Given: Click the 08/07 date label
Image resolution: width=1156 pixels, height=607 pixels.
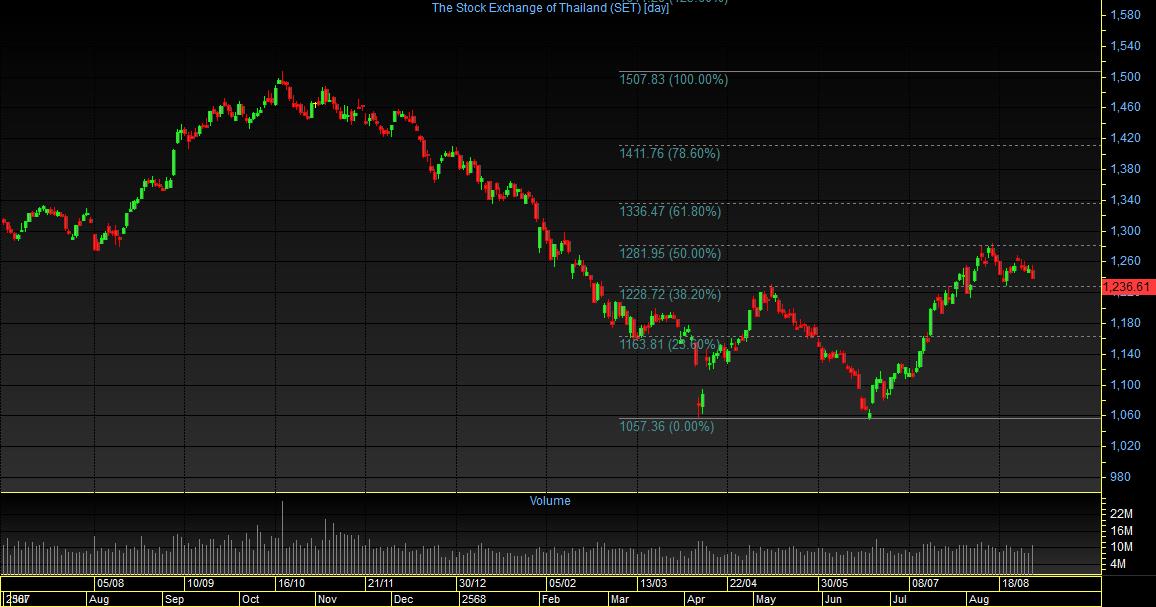Looking at the screenshot, I should point(925,583).
